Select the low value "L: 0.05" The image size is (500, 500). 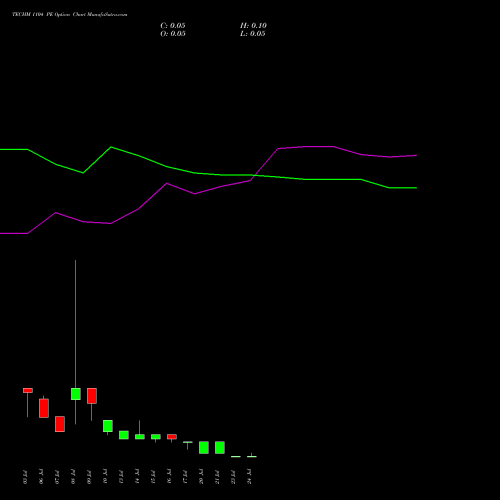[x=253, y=34]
